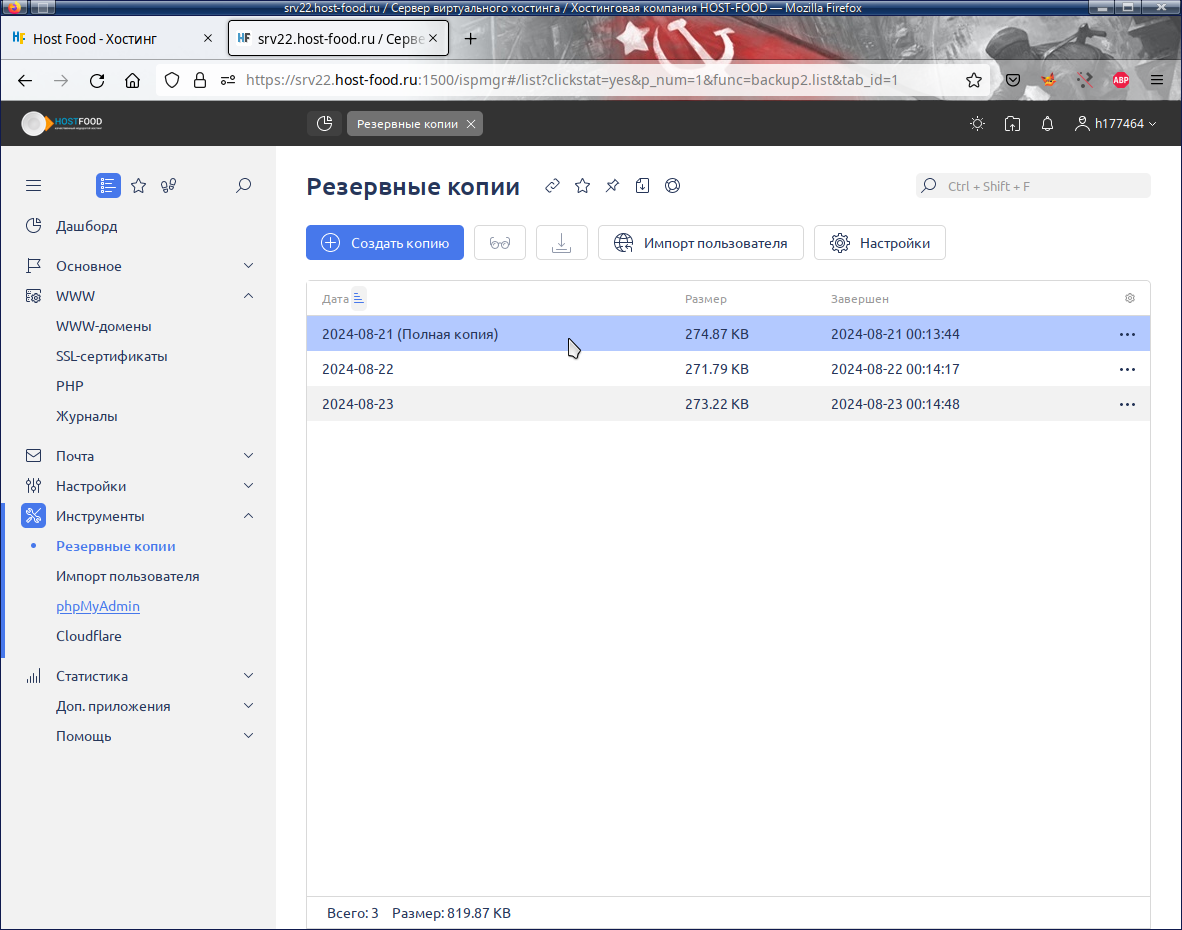Open the Настройки toolbar button
Viewport: 1182px width, 930px height.
click(x=880, y=243)
